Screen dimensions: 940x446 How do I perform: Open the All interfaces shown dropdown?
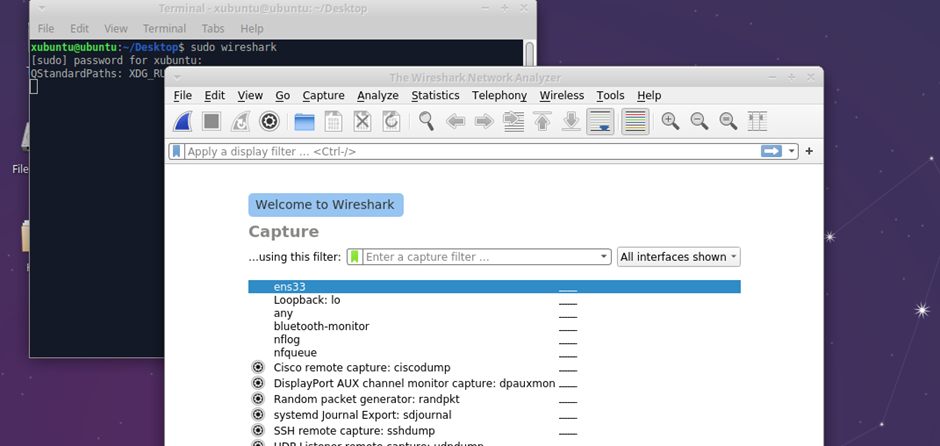(x=679, y=257)
